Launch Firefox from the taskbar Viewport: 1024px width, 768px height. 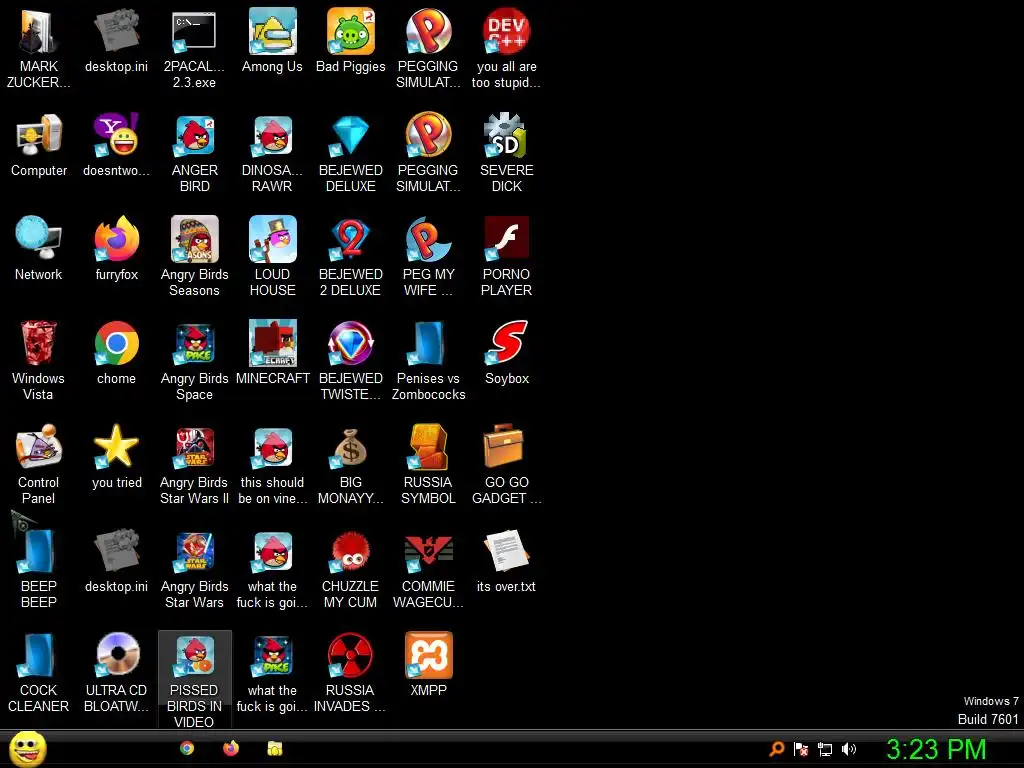[x=231, y=748]
